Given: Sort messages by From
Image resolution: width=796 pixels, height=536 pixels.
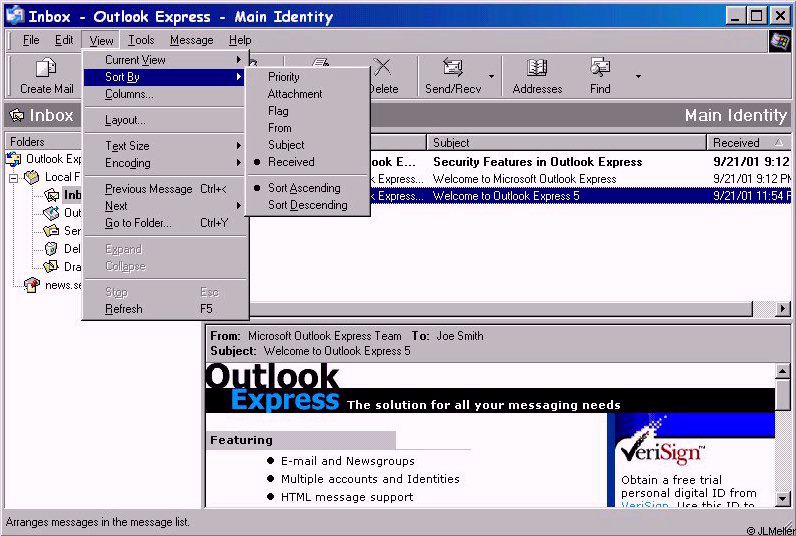Looking at the screenshot, I should click(308, 128).
